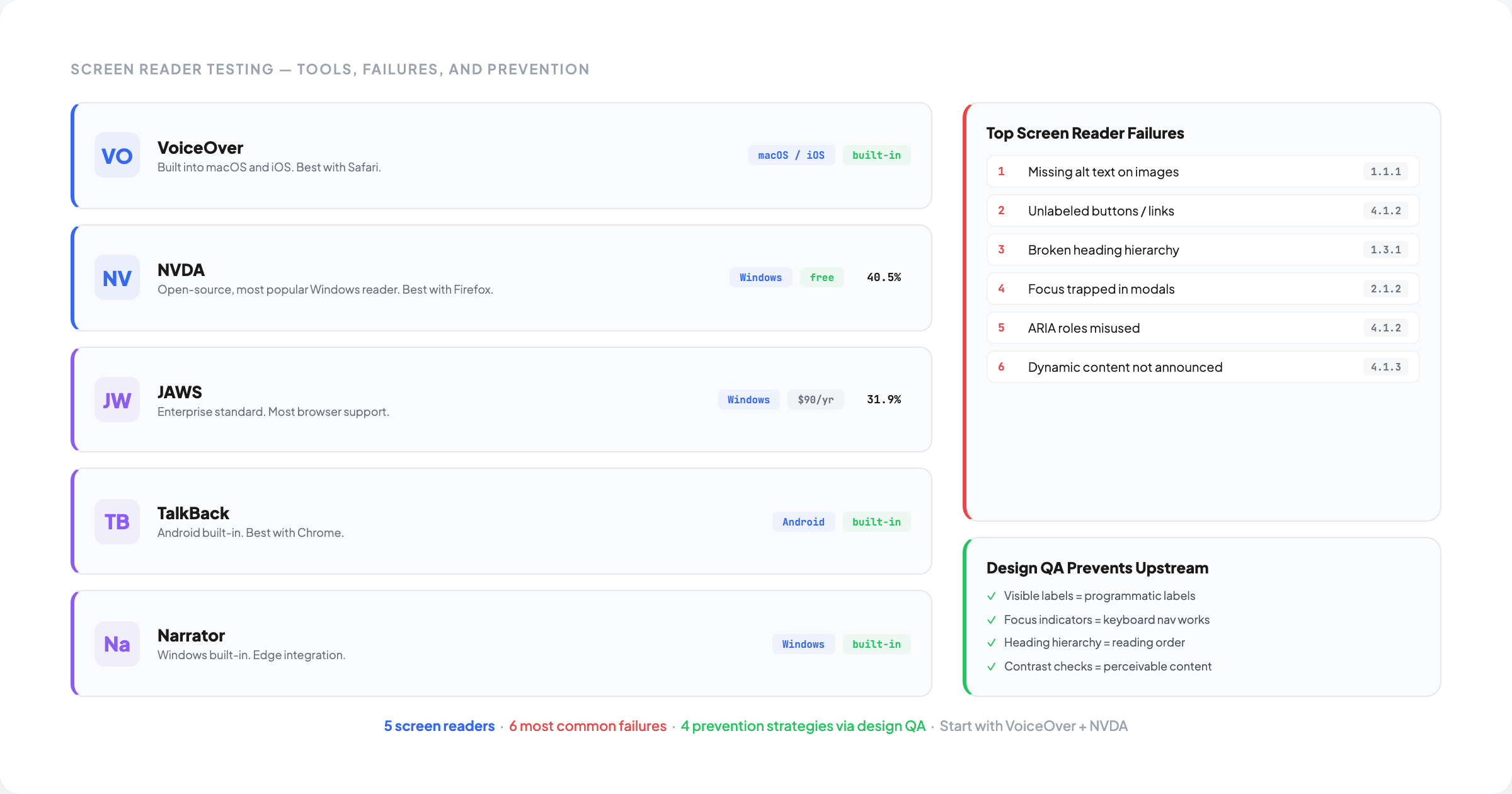This screenshot has width=1512, height=794.
Task: Select failure row Unlabeled buttons / links
Action: pyautogui.click(x=1203, y=210)
